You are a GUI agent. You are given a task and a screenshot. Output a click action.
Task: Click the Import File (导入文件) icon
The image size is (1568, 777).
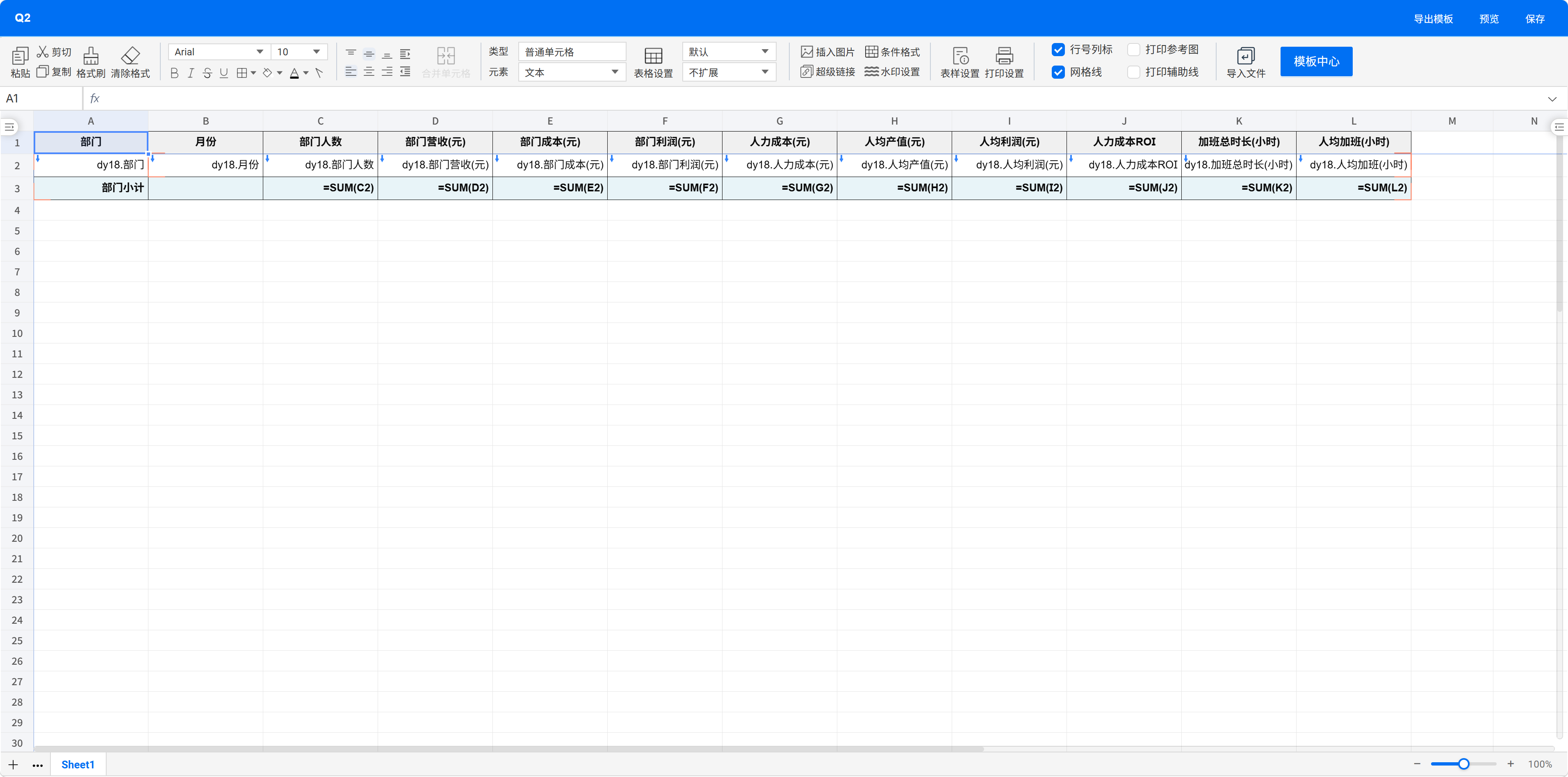click(1245, 55)
